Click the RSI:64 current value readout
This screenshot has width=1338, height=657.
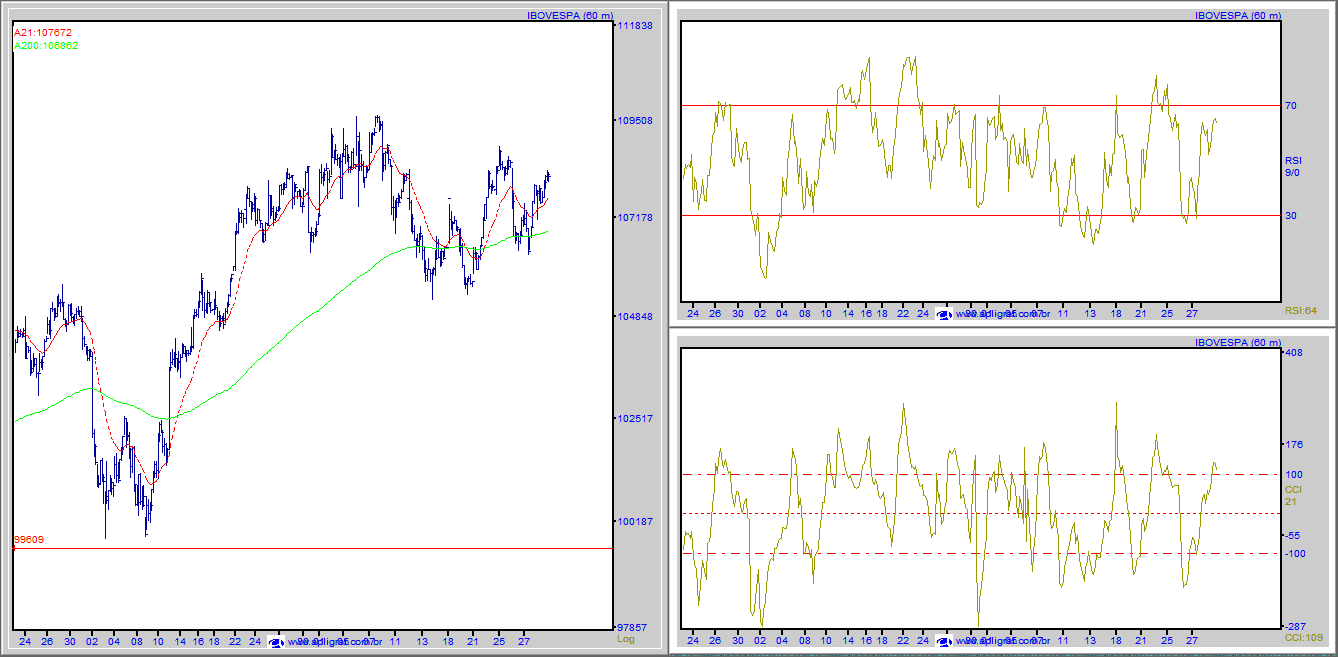1301,312
